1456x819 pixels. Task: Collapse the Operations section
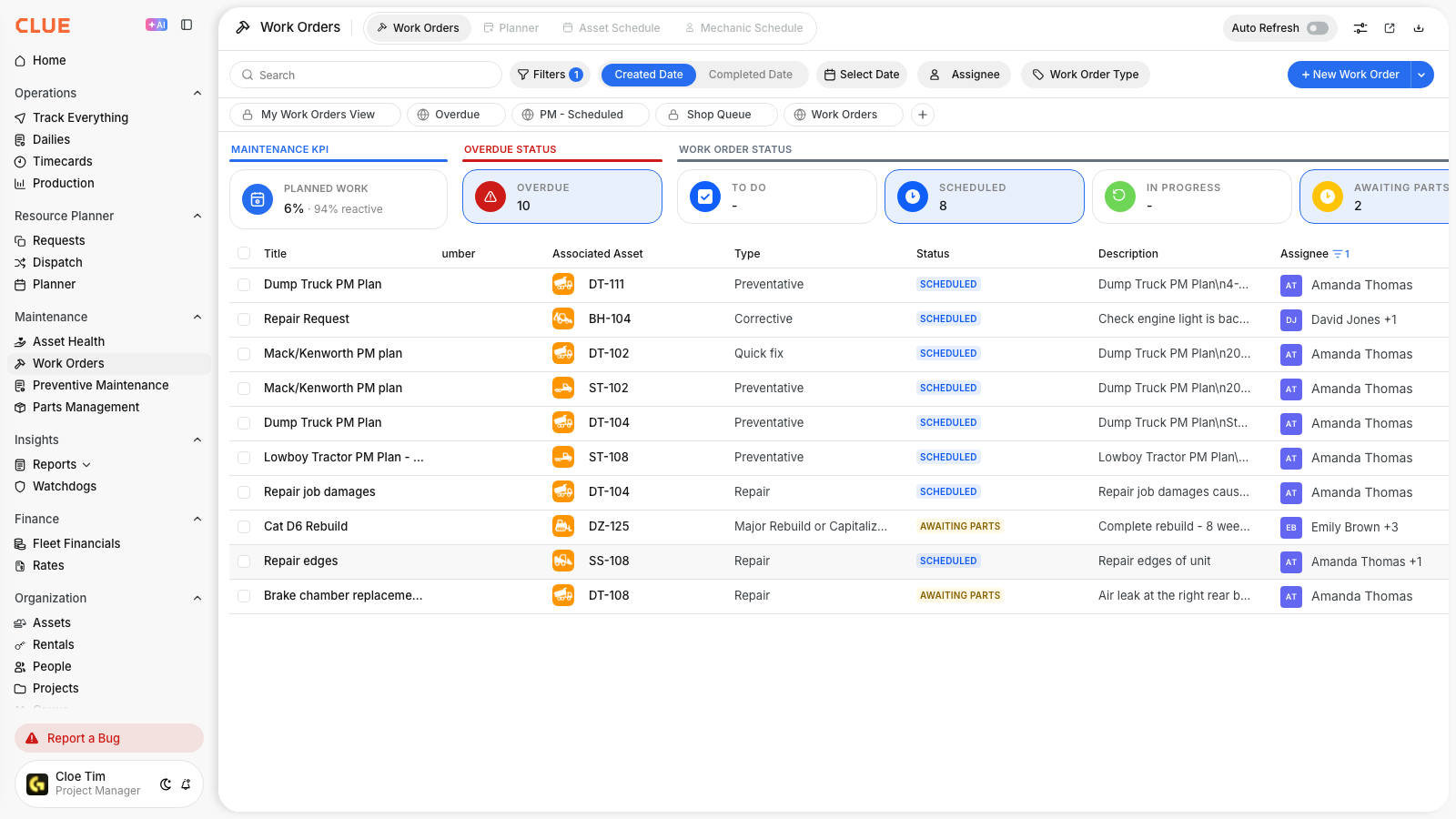click(197, 93)
